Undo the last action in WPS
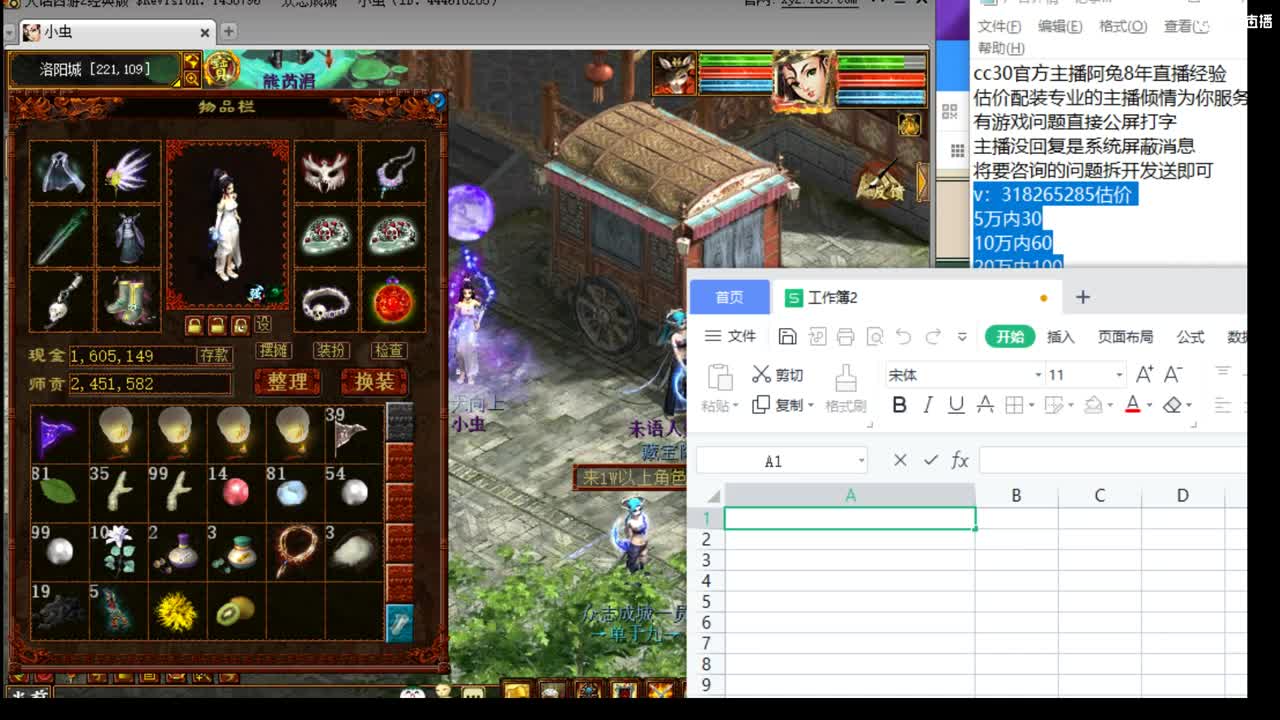The height and width of the screenshot is (720, 1280). click(x=904, y=336)
